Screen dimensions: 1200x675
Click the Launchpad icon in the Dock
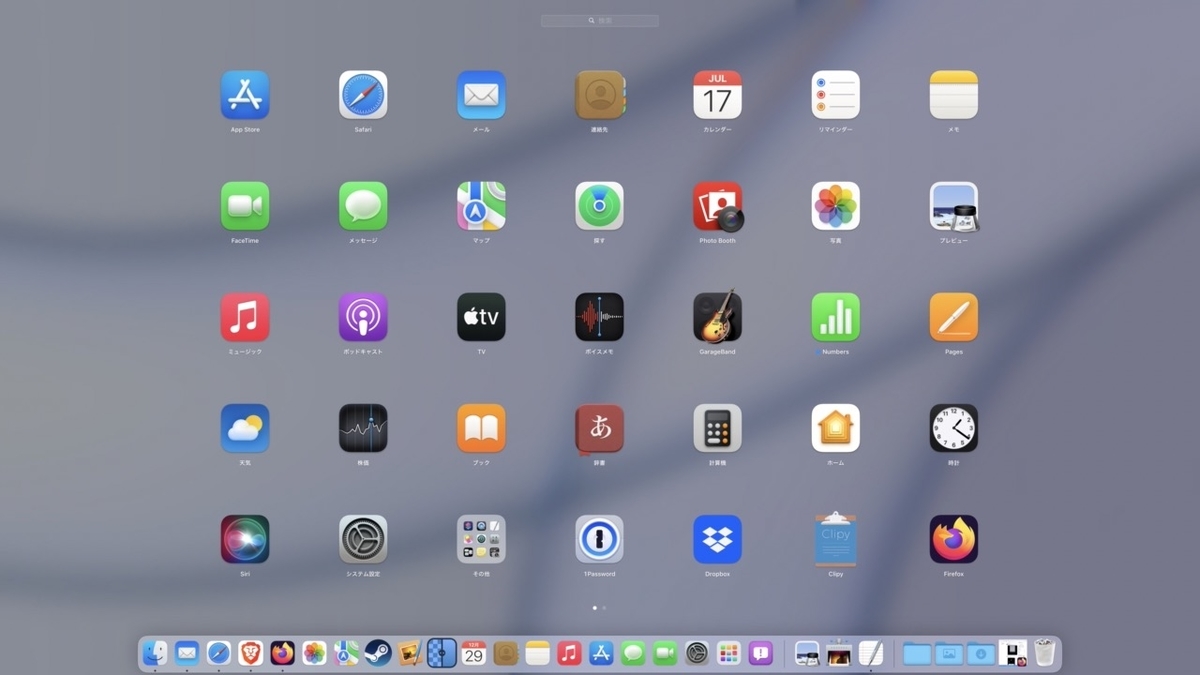click(729, 653)
